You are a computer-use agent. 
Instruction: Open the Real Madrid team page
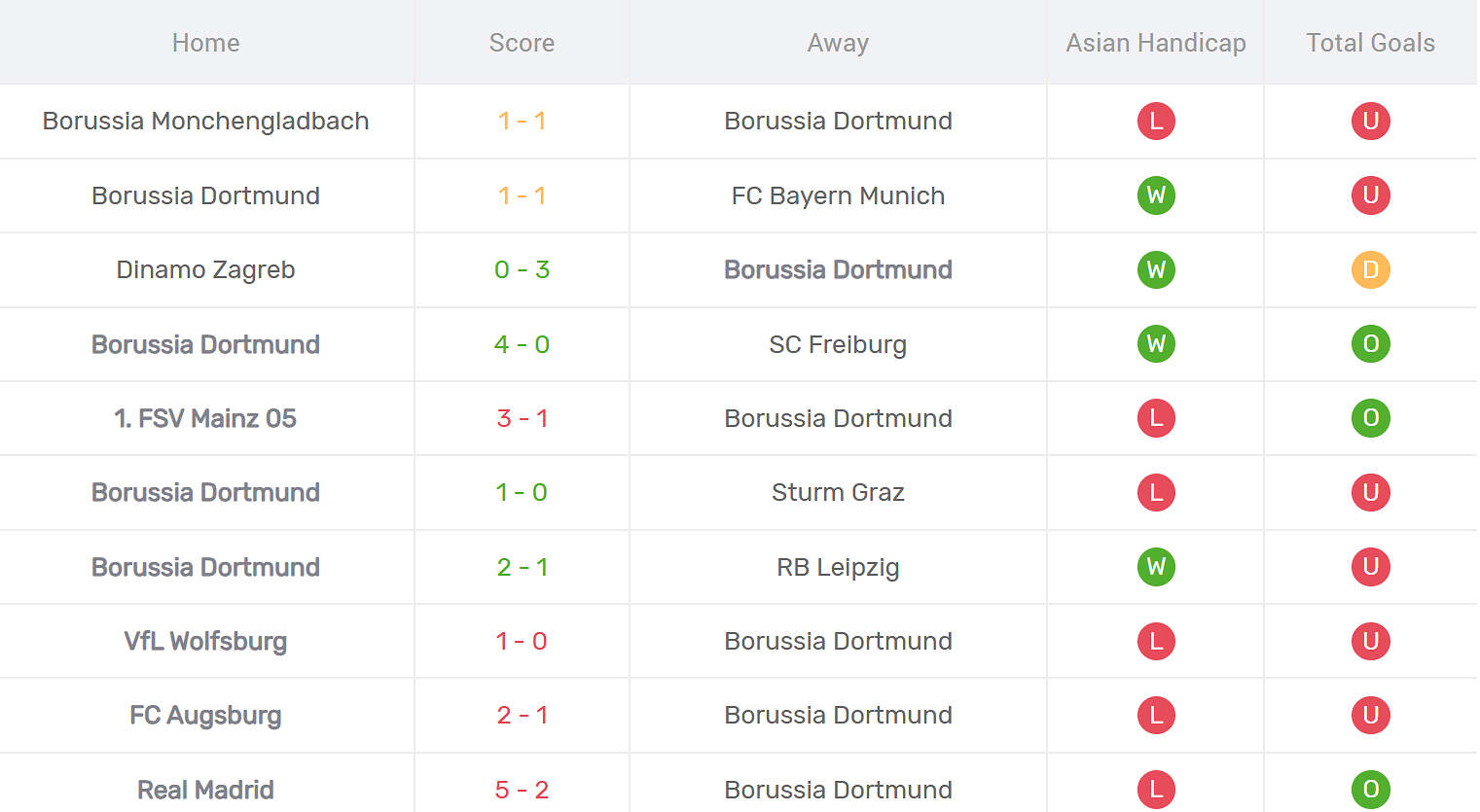(205, 790)
